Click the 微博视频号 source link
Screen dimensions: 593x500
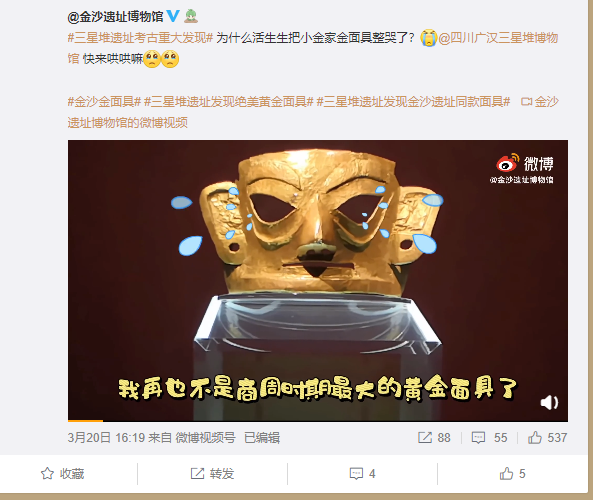(205, 438)
